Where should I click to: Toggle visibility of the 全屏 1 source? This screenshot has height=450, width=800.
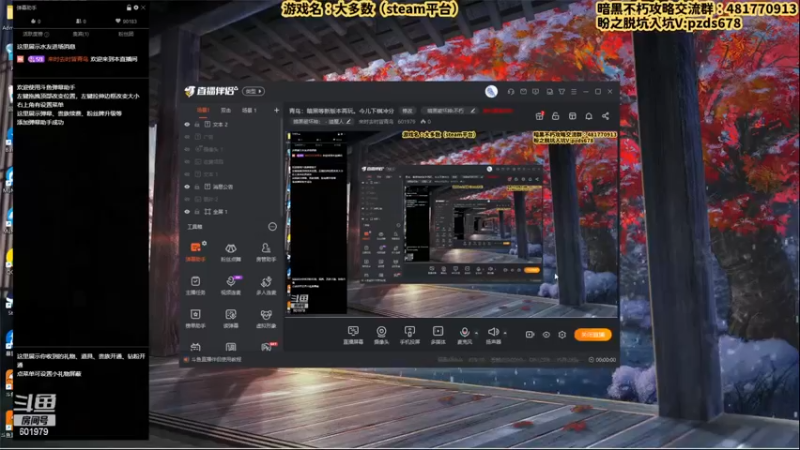[x=187, y=212]
